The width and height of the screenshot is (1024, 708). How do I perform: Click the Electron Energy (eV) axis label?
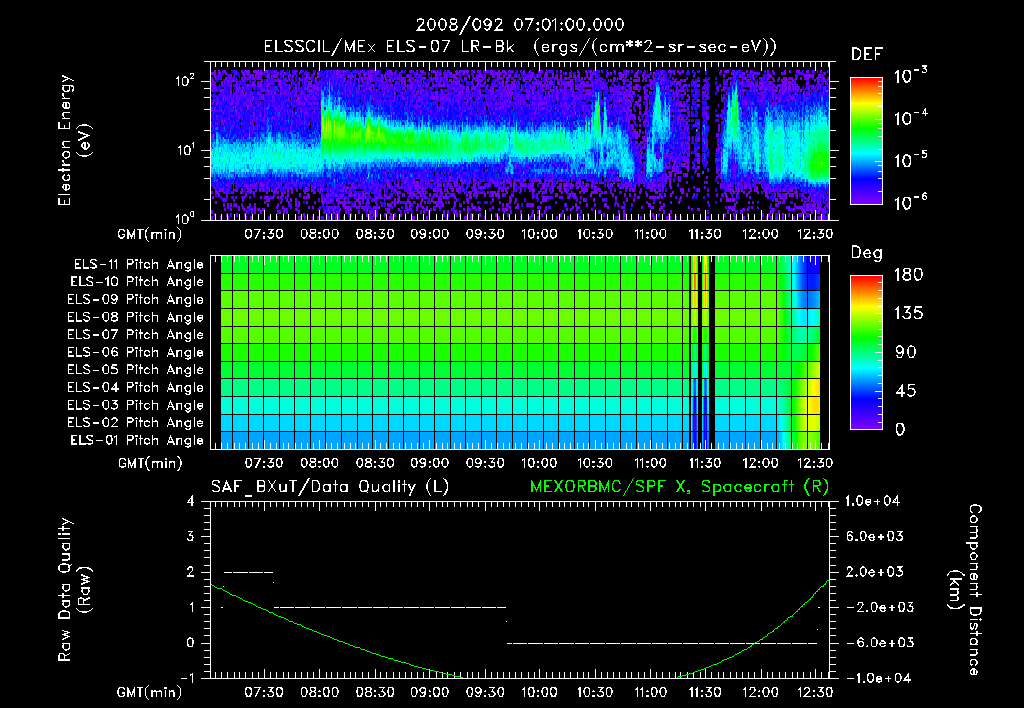click(74, 140)
